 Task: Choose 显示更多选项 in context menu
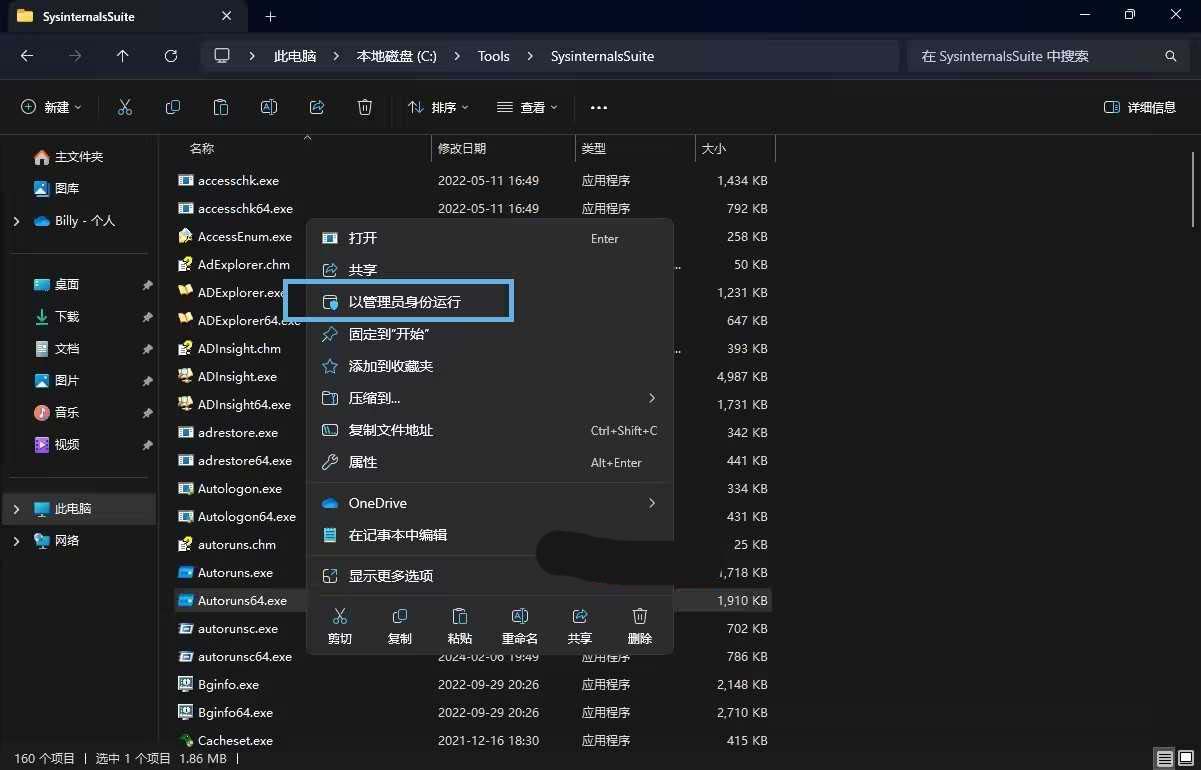[x=390, y=576]
